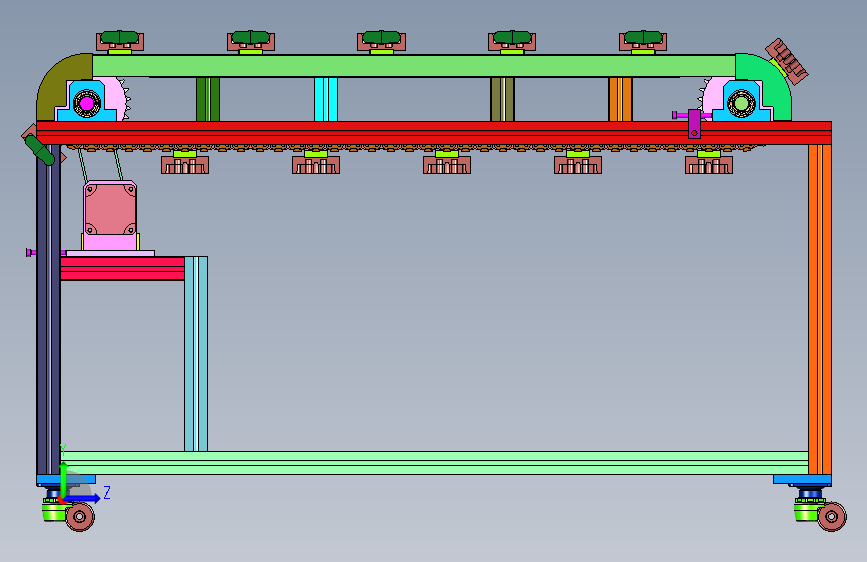
Task: Select the left caster wheel
Action: [x=80, y=517]
